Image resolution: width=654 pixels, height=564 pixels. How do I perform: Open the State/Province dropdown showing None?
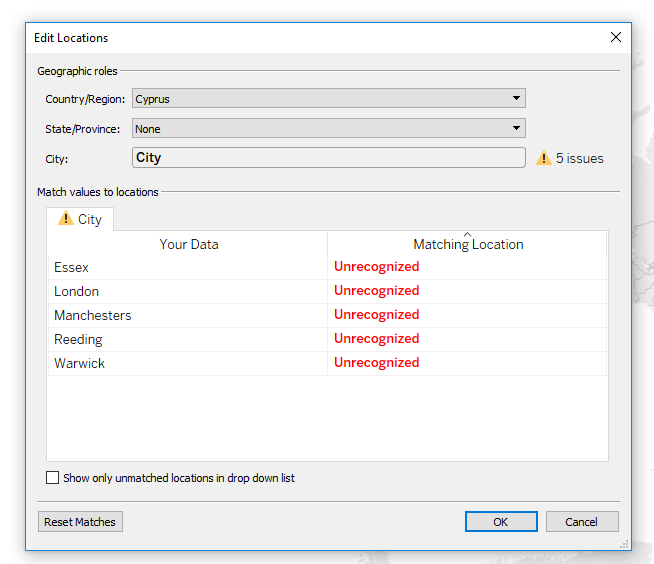coord(329,128)
